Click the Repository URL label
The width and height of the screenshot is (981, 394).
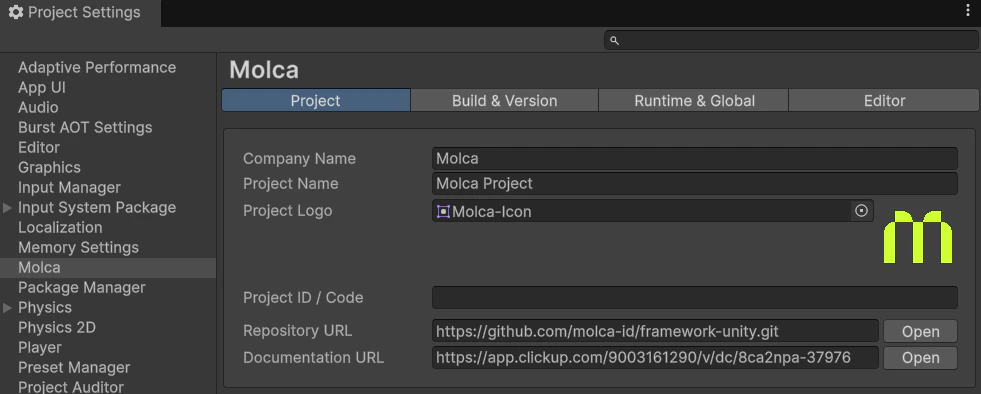[297, 331]
